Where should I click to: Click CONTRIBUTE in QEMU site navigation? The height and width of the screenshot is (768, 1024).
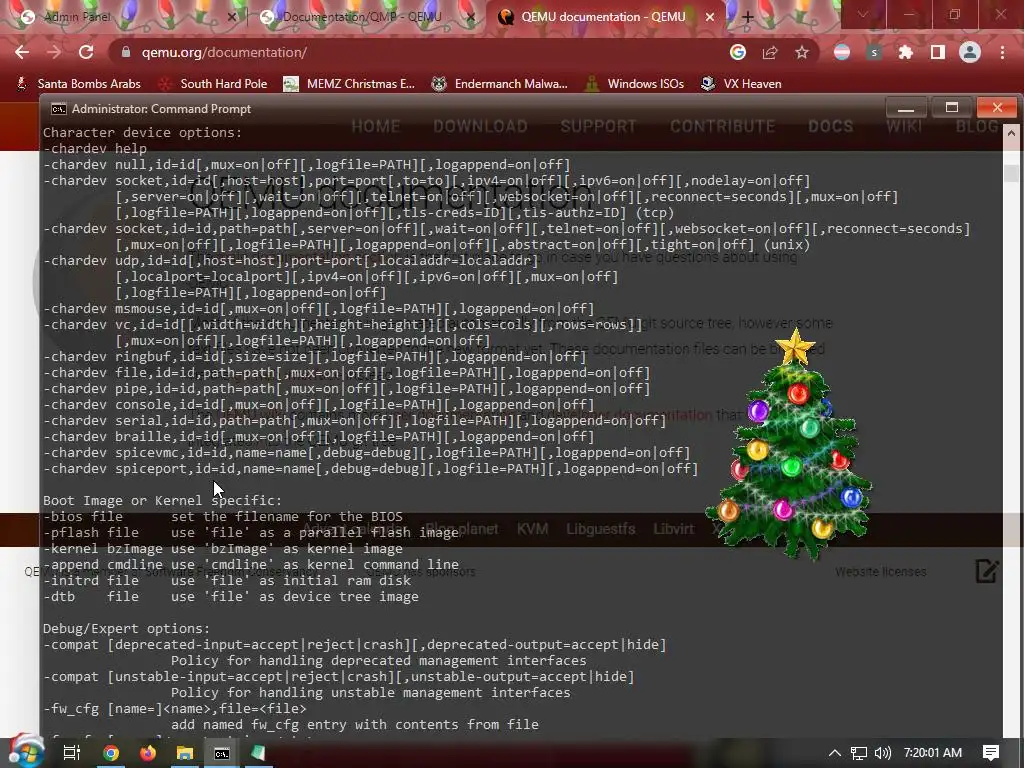[722, 126]
